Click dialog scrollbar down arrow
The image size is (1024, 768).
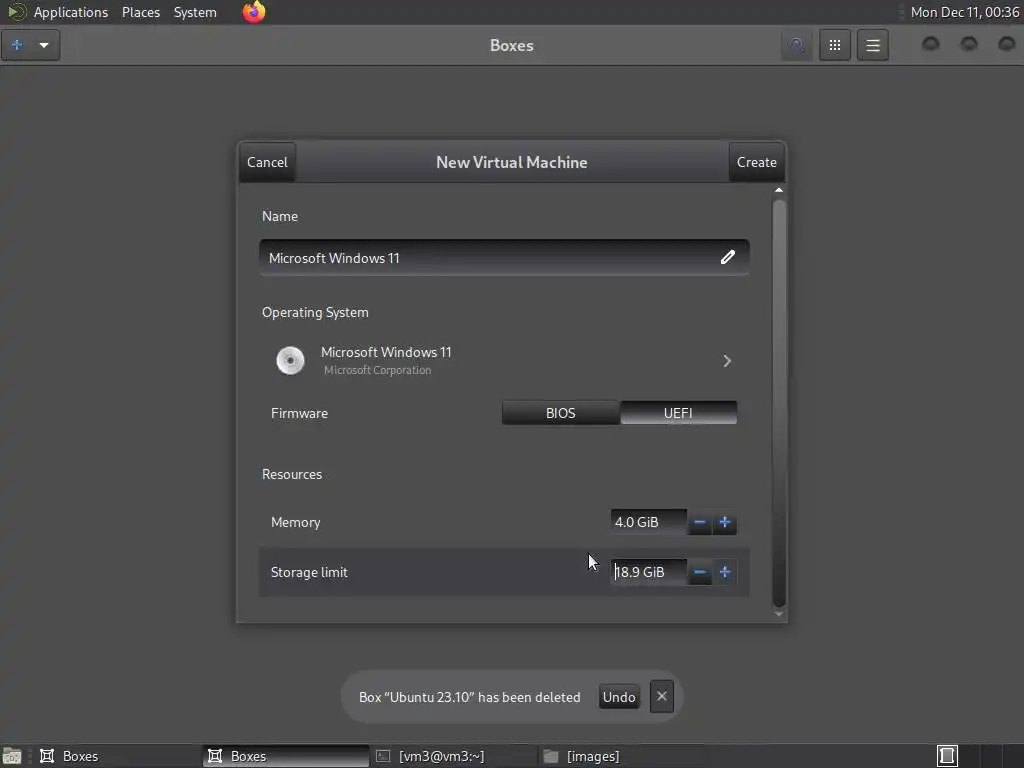tap(778, 614)
